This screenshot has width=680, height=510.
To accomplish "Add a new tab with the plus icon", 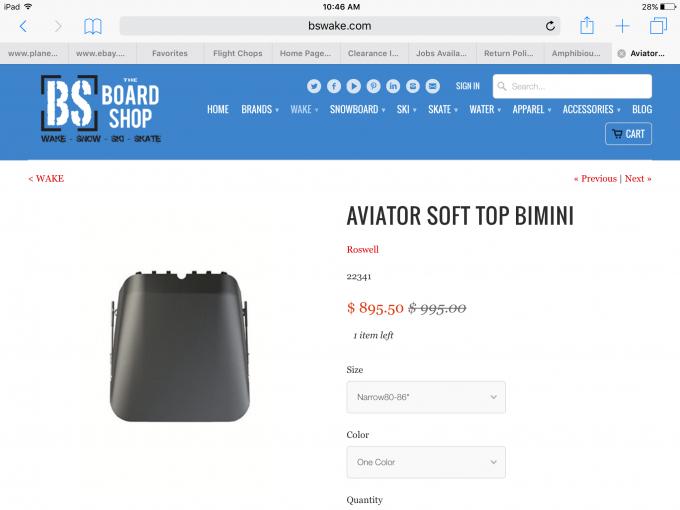I will 622,26.
